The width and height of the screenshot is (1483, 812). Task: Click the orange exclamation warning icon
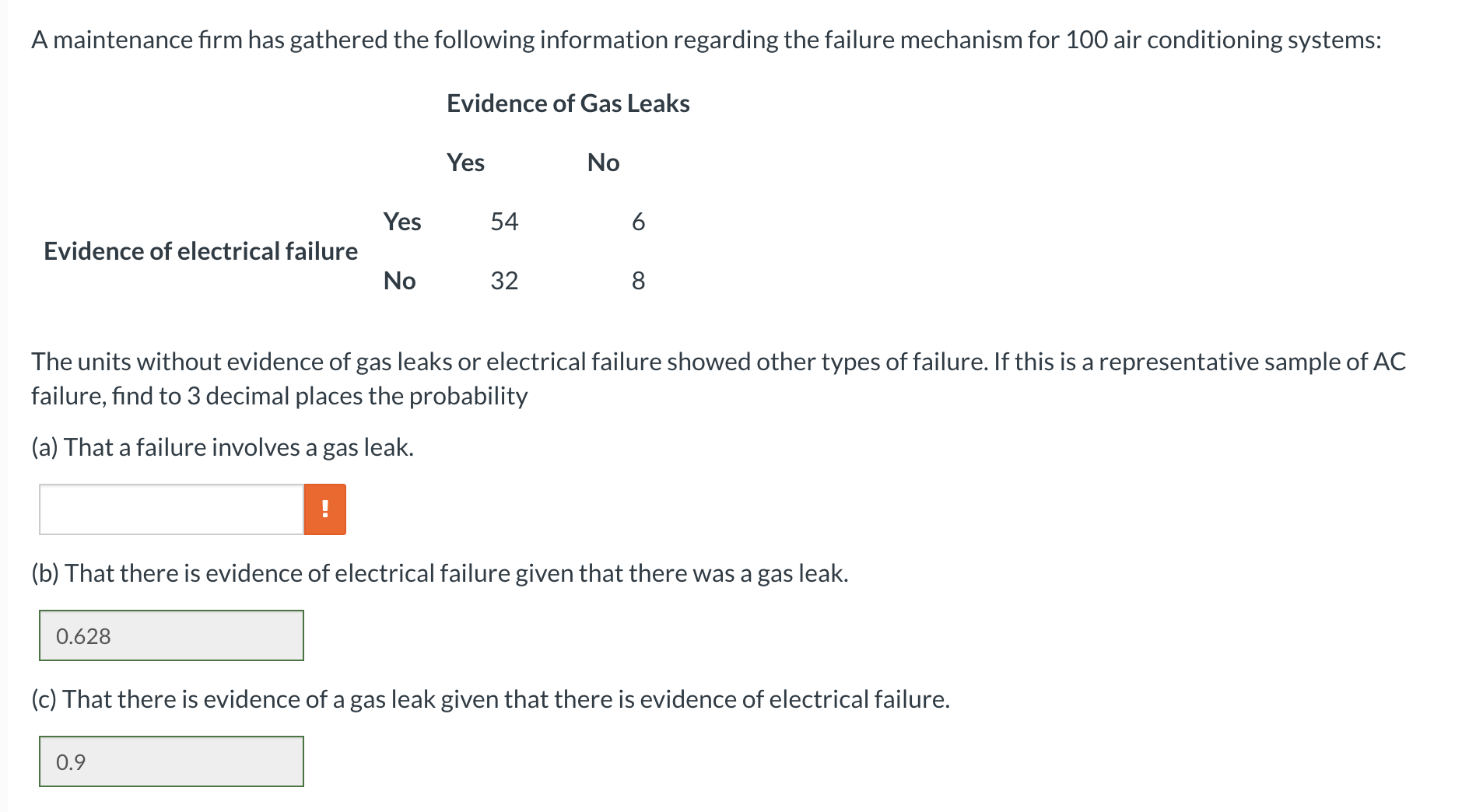[x=324, y=509]
